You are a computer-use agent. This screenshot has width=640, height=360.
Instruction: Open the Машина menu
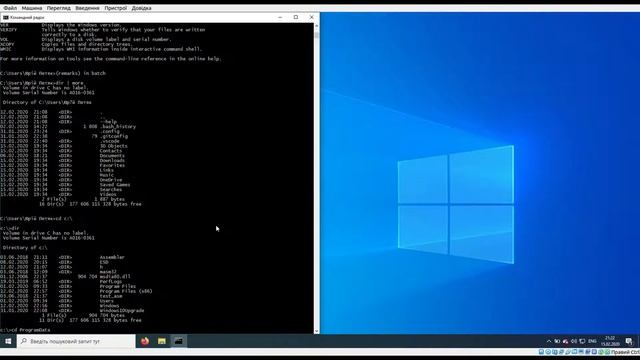coord(32,8)
